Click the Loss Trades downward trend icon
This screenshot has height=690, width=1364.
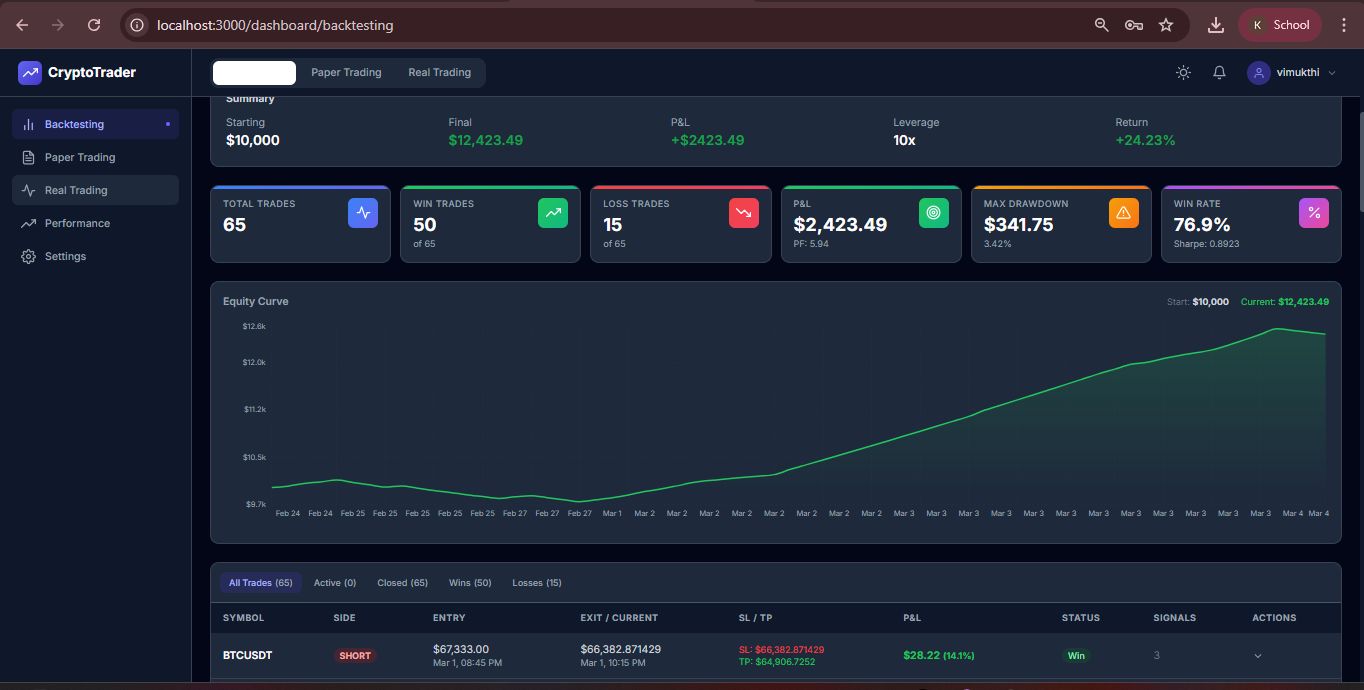click(x=743, y=212)
